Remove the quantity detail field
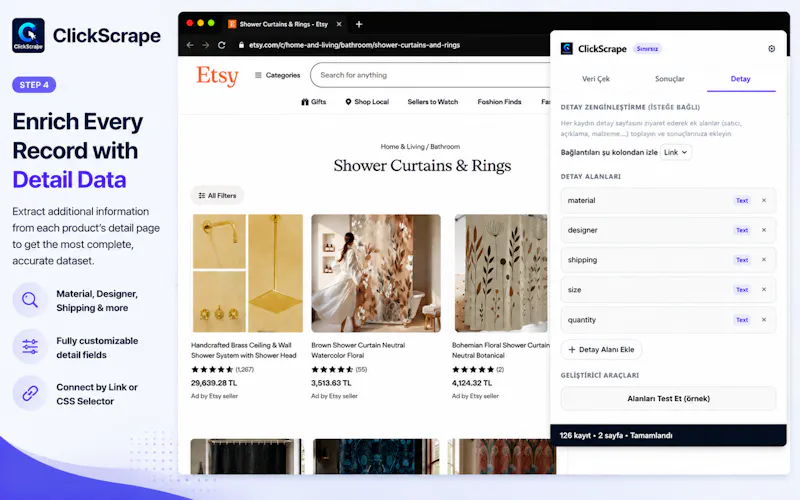This screenshot has width=800, height=500. 764,320
